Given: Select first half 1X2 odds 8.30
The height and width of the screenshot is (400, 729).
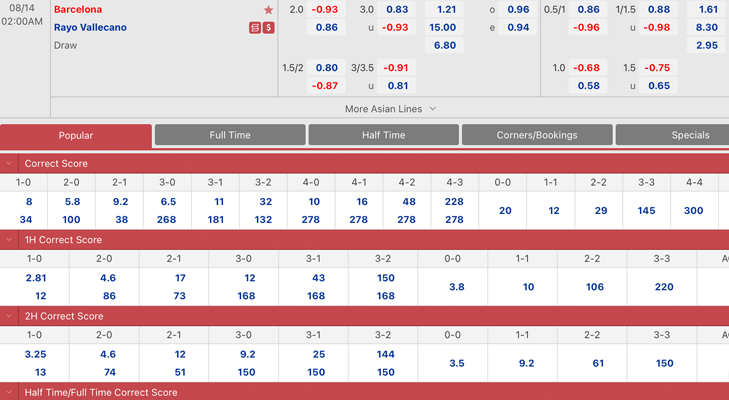Looking at the screenshot, I should click(x=706, y=27).
